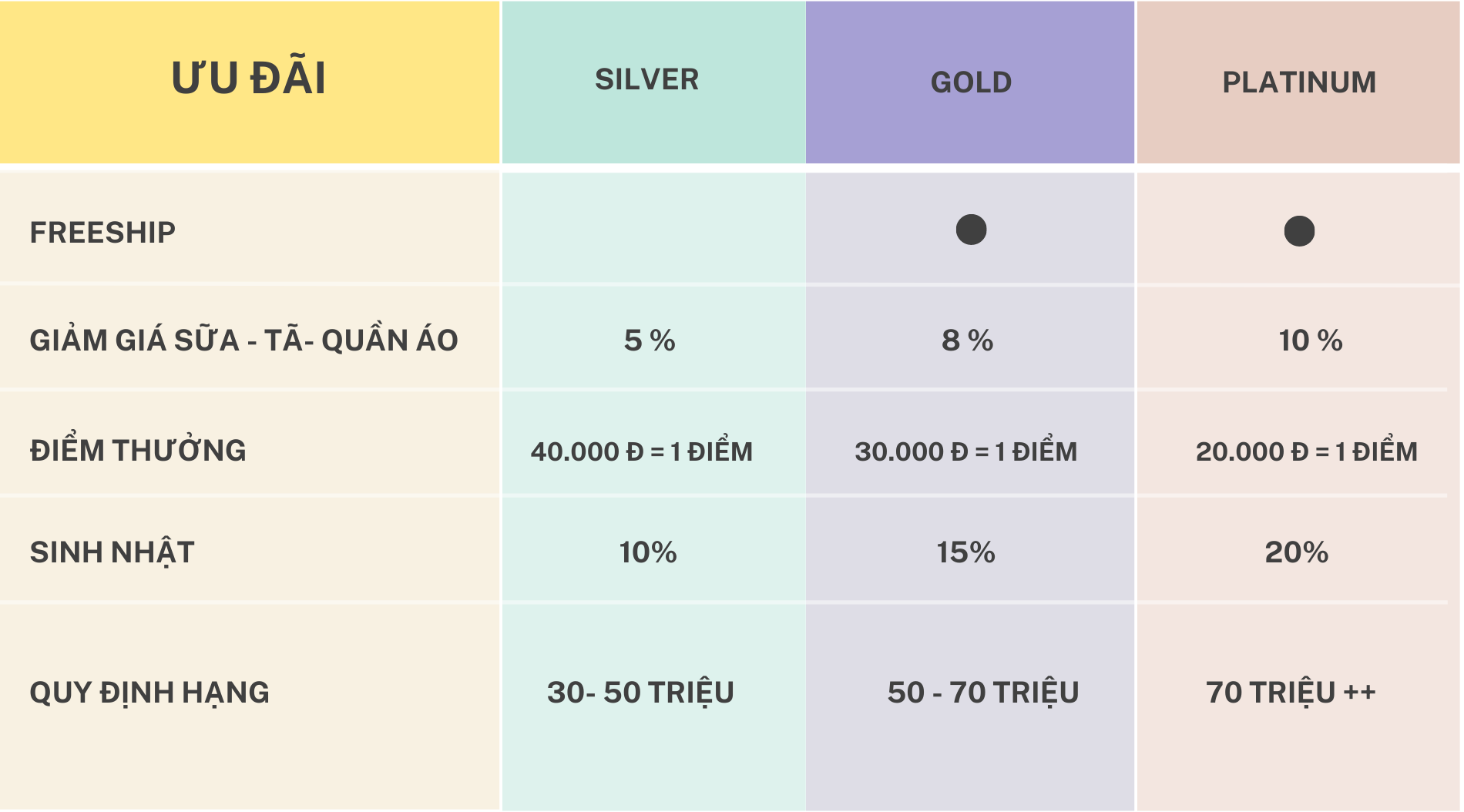The image size is (1464, 812).
Task: Click the Platinum 10 % discount value
Action: [1310, 341]
